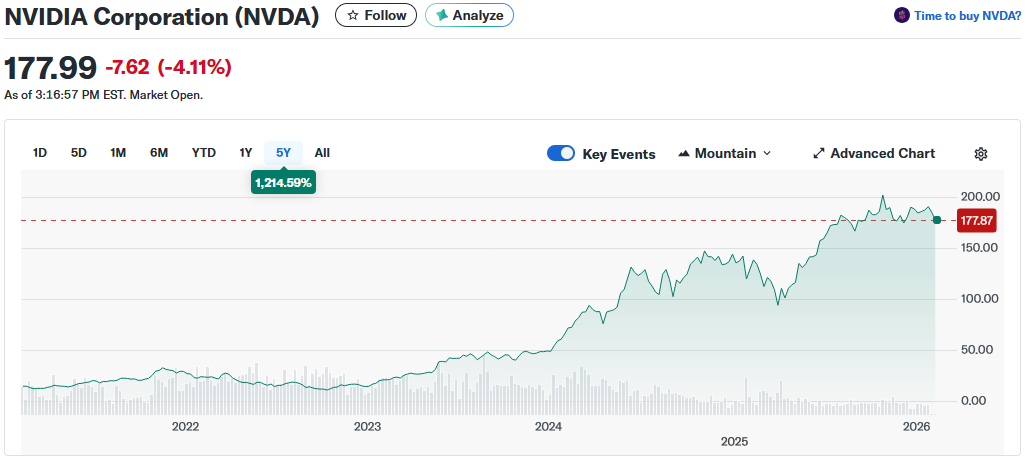Toggle the Key Events switch
The height and width of the screenshot is (465, 1027).
(x=561, y=154)
